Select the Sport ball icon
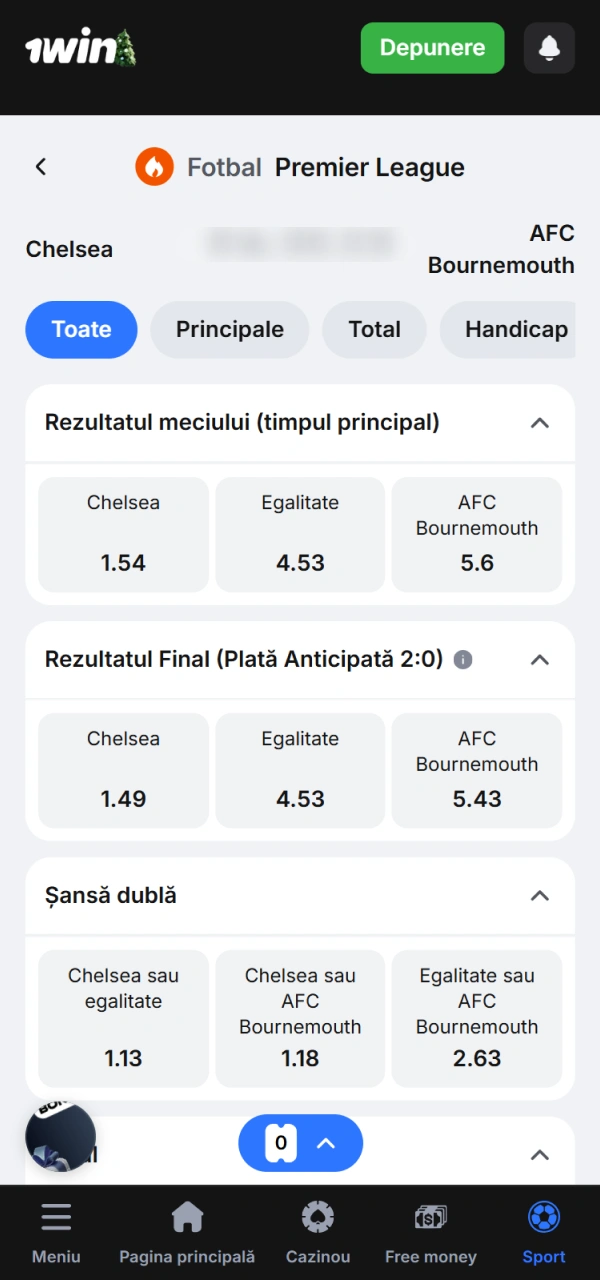Image resolution: width=600 pixels, height=1280 pixels. pos(543,1217)
